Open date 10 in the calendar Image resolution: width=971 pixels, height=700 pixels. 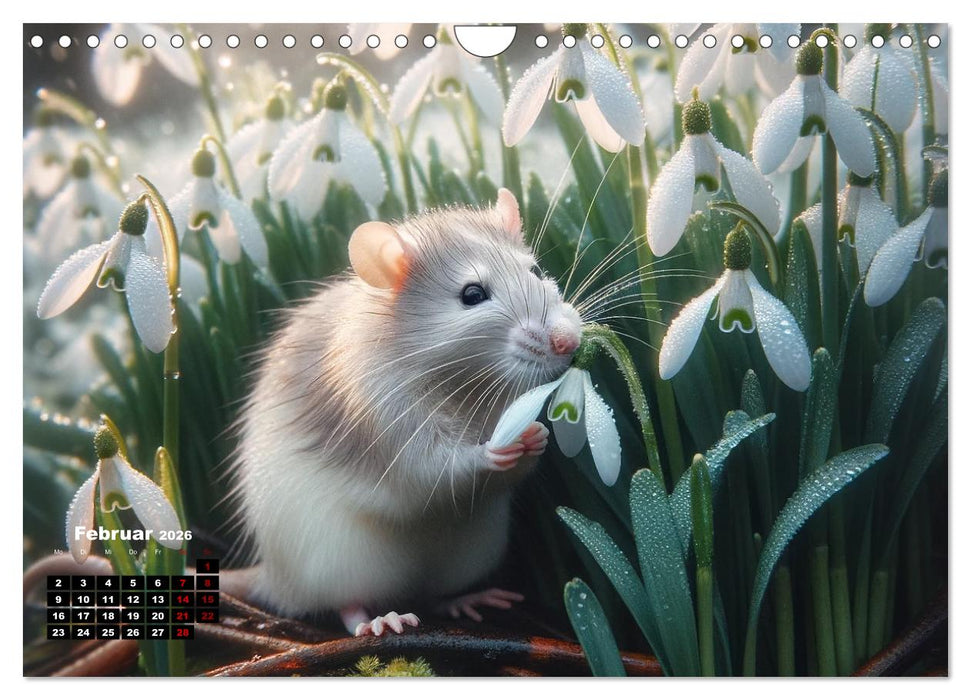82,598
